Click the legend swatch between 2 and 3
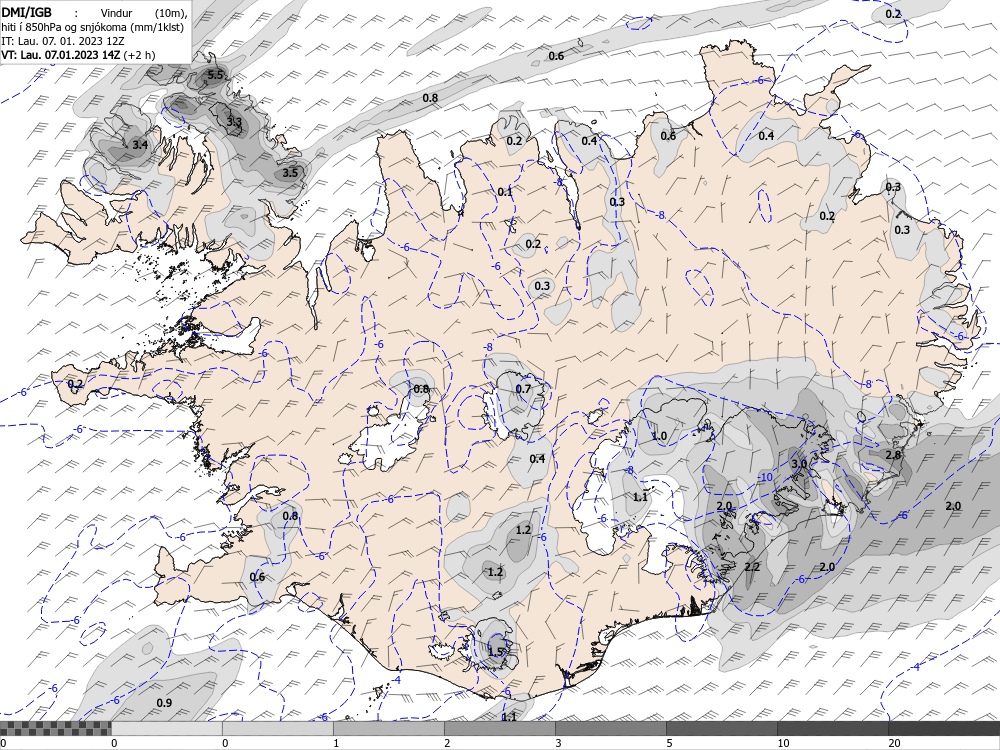Screen dimensions: 1000x750 click(x=499, y=728)
